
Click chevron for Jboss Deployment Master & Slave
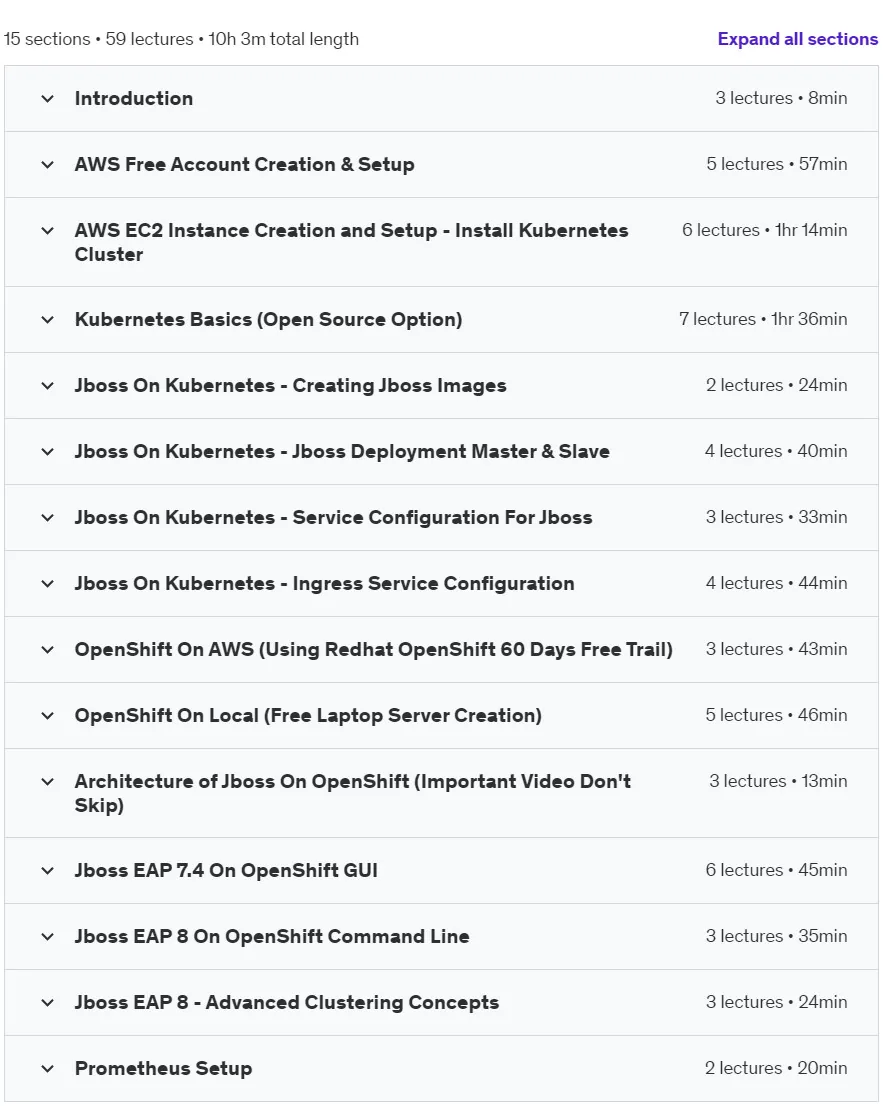pos(47,451)
